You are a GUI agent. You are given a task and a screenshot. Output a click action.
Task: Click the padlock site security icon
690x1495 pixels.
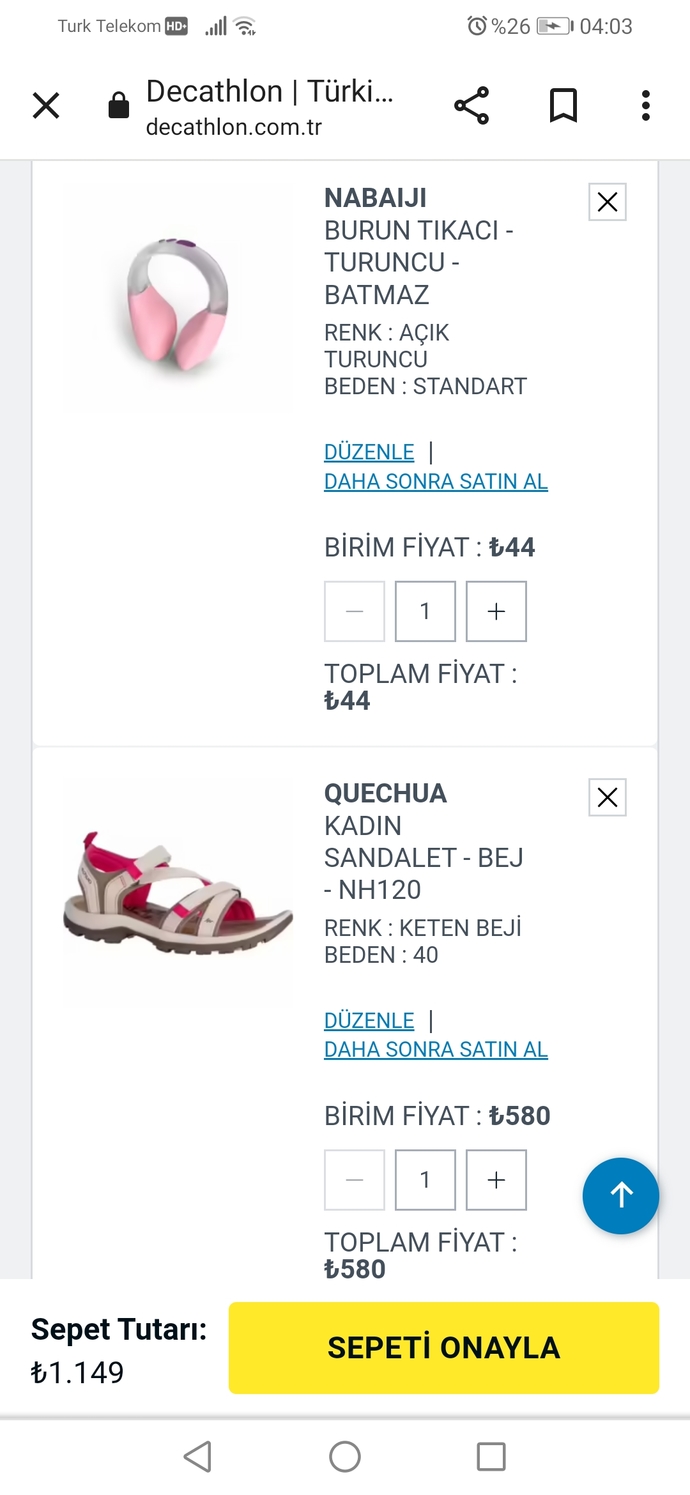tap(117, 105)
